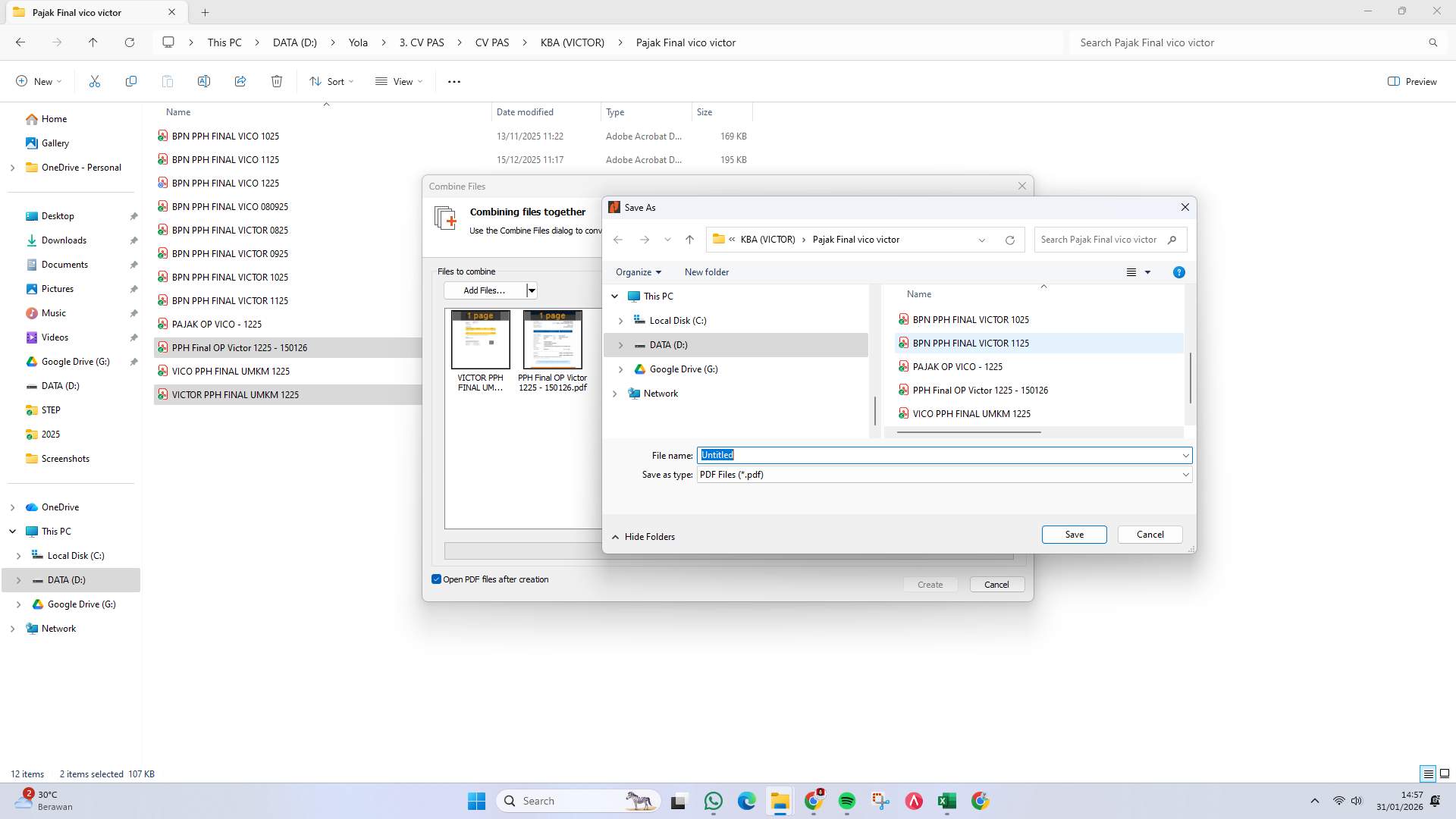Click the Rename icon in Explorer toolbar

pyautogui.click(x=203, y=81)
